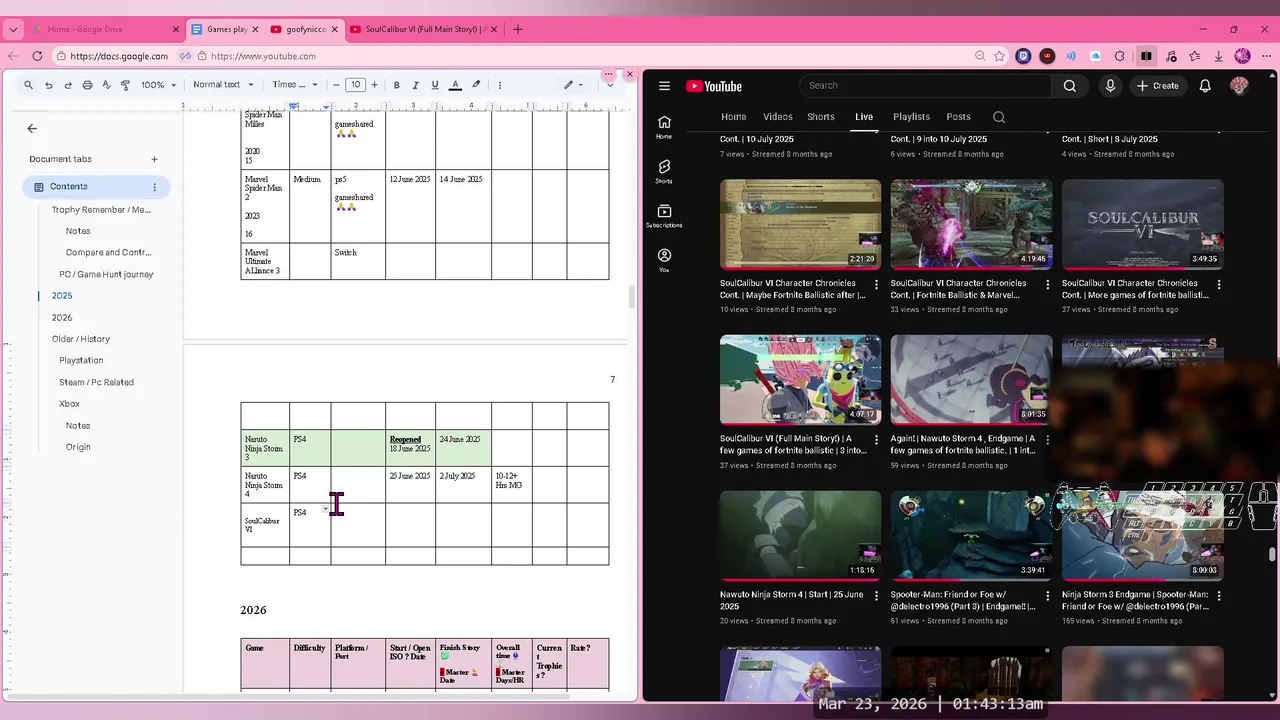The height and width of the screenshot is (720, 1280).
Task: Open the YouTube guide hamburger menu
Action: (664, 86)
